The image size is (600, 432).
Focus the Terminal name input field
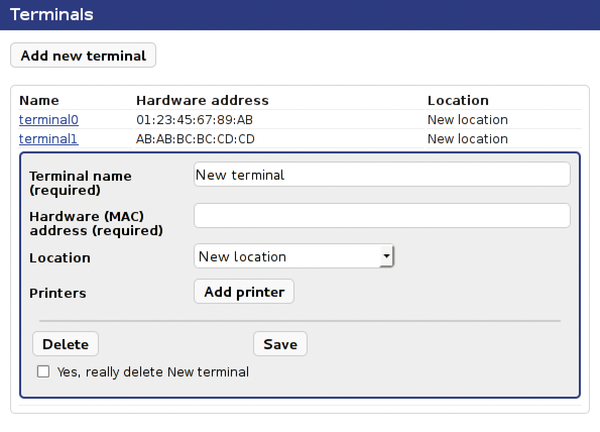[x=382, y=174]
